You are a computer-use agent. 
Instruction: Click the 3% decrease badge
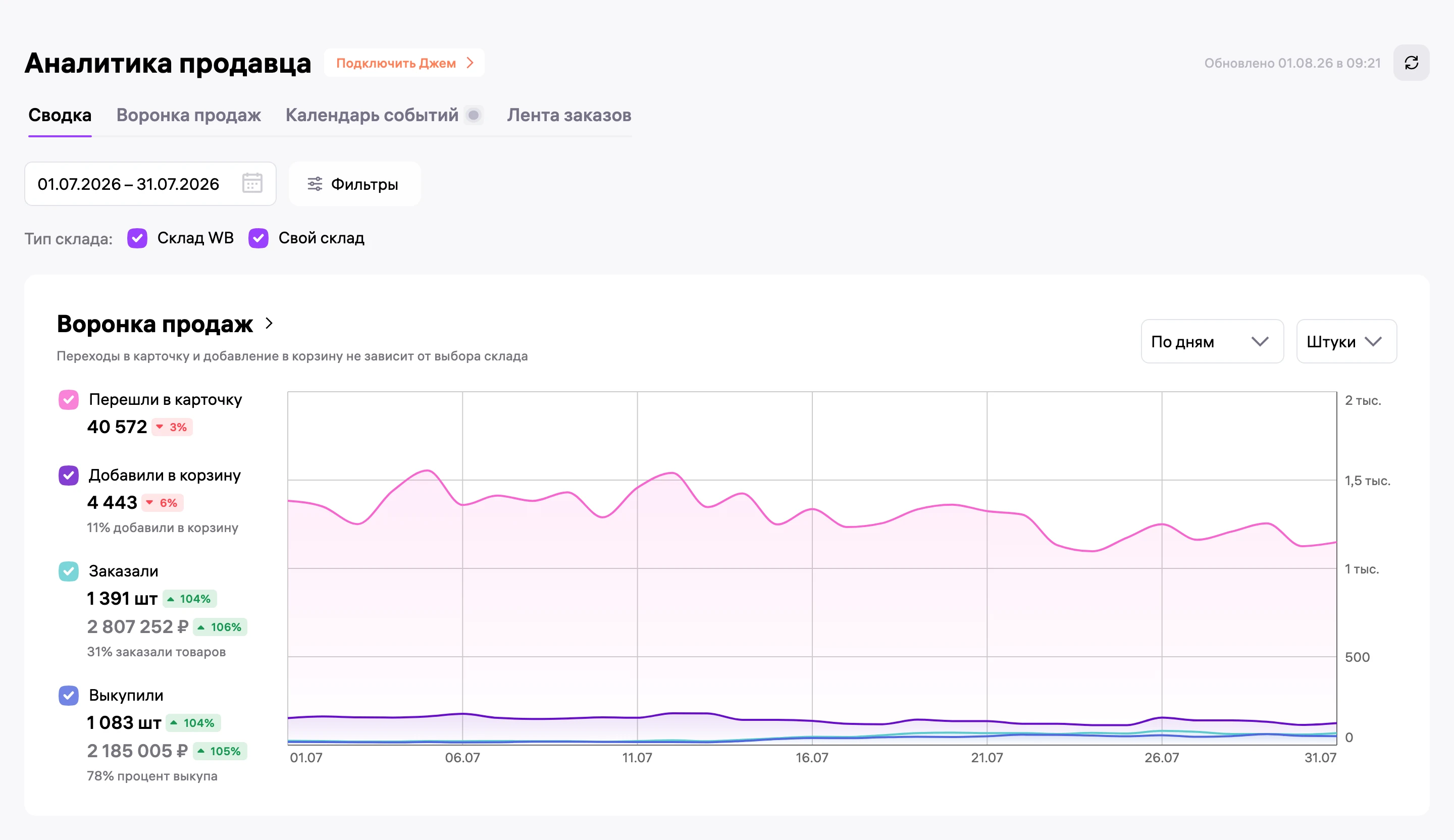(172, 428)
